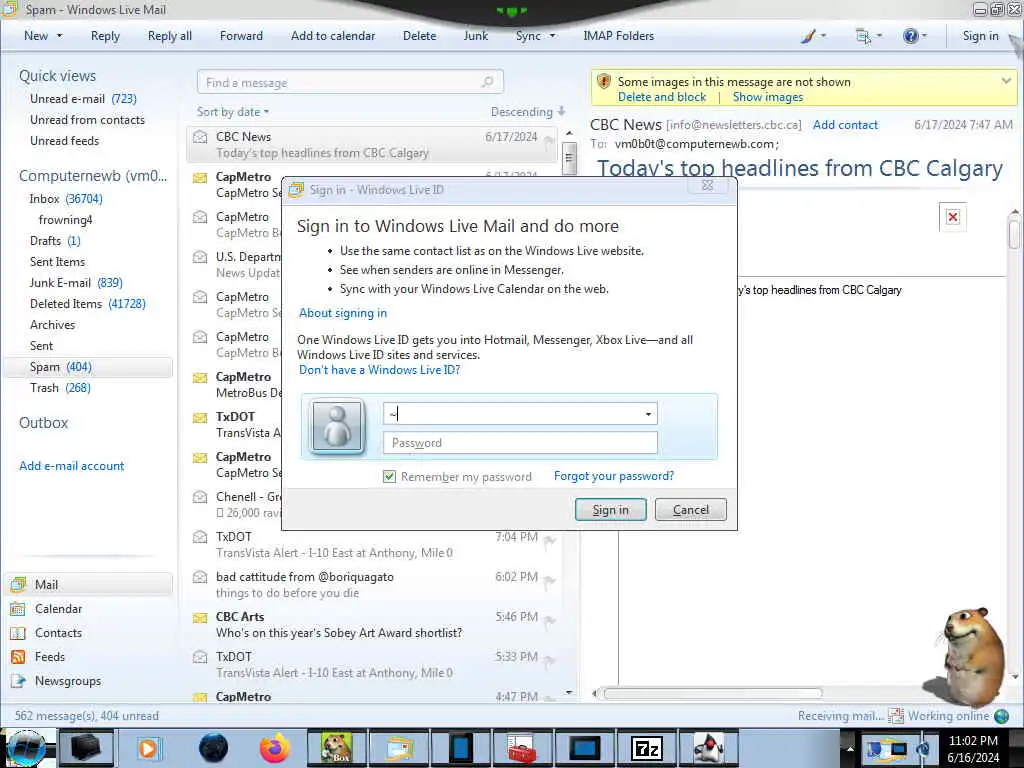
Task: Click Forward in toolbar
Action: pos(241,36)
